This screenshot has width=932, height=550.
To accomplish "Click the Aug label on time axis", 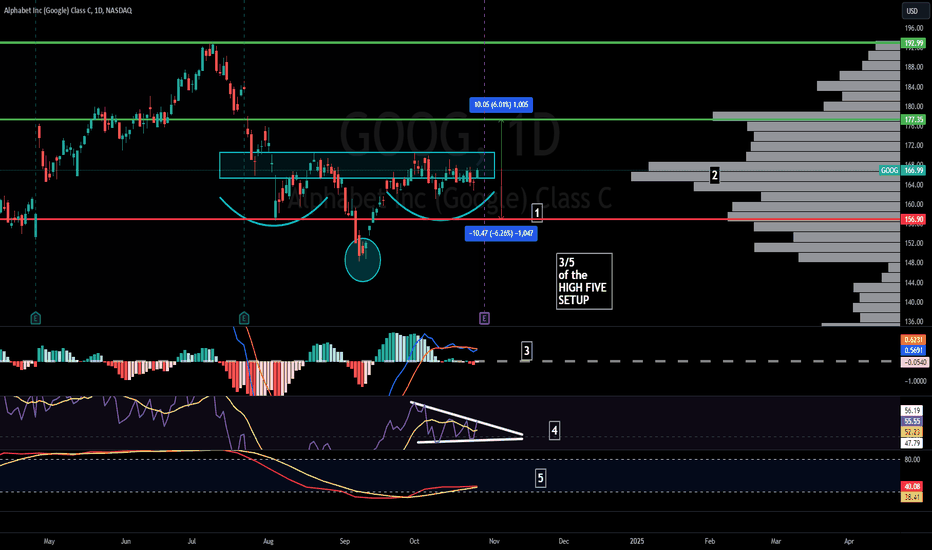I will point(268,541).
